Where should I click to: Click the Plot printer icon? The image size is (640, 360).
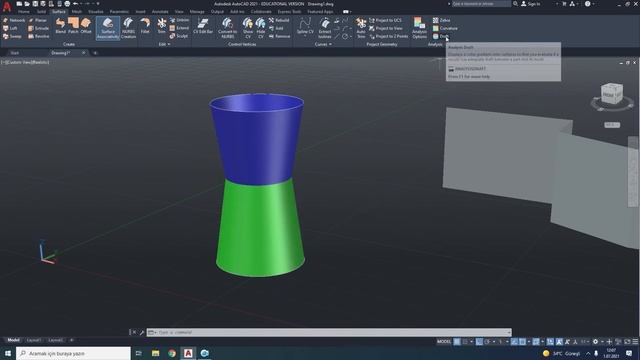coord(67,4)
